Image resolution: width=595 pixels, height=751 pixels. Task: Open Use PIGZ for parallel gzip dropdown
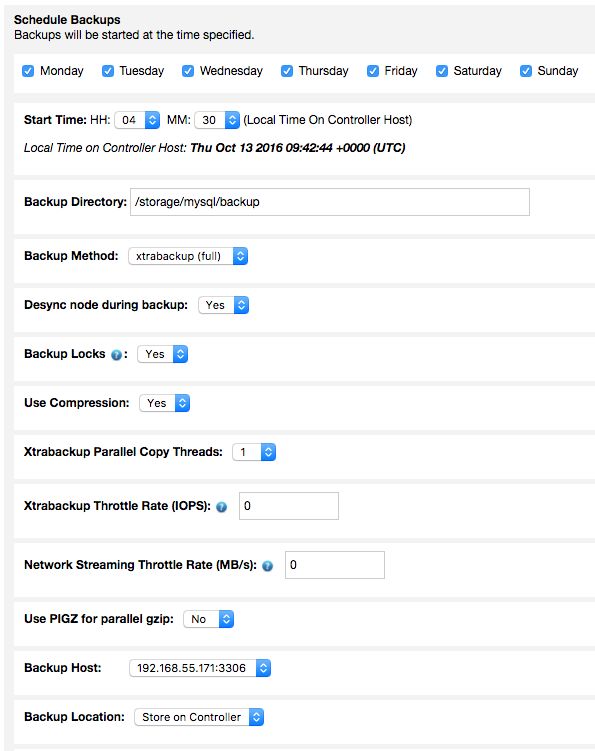[208, 619]
